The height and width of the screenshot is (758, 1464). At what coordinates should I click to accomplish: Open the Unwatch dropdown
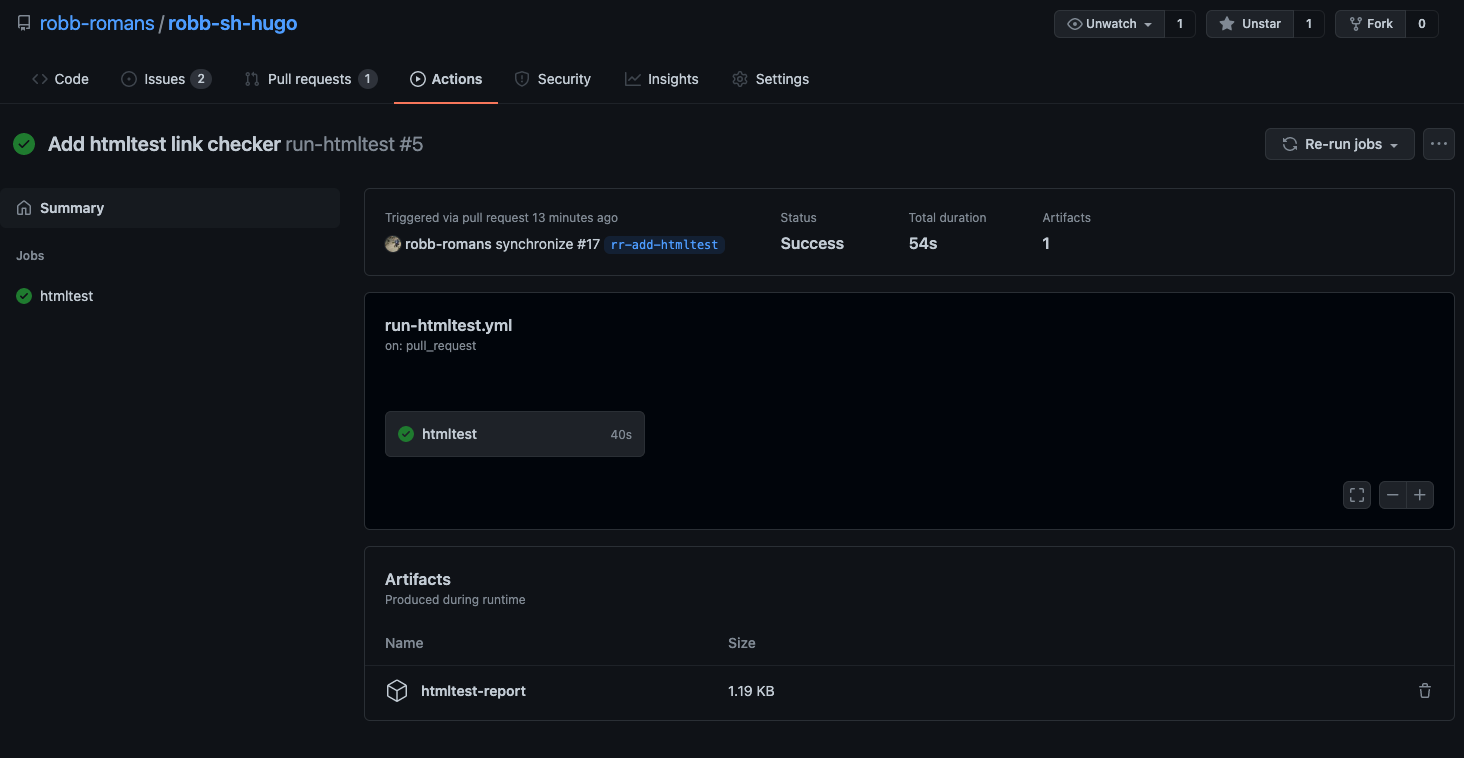pyautogui.click(x=1108, y=23)
